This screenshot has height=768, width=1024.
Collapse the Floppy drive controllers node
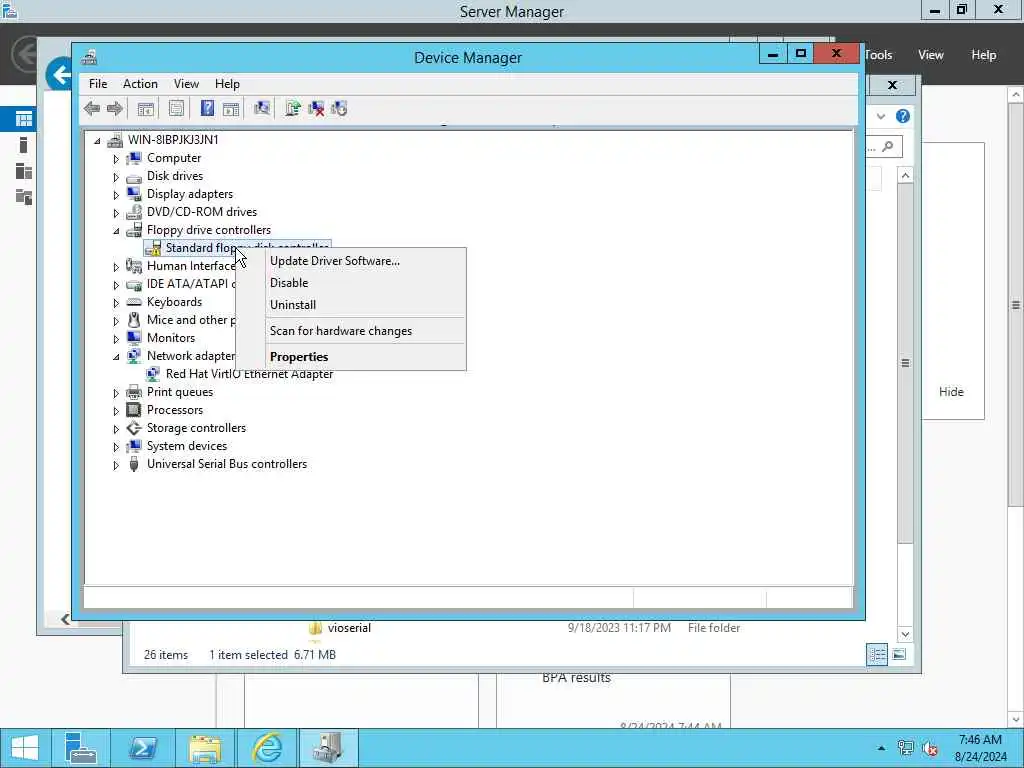pyautogui.click(x=116, y=231)
